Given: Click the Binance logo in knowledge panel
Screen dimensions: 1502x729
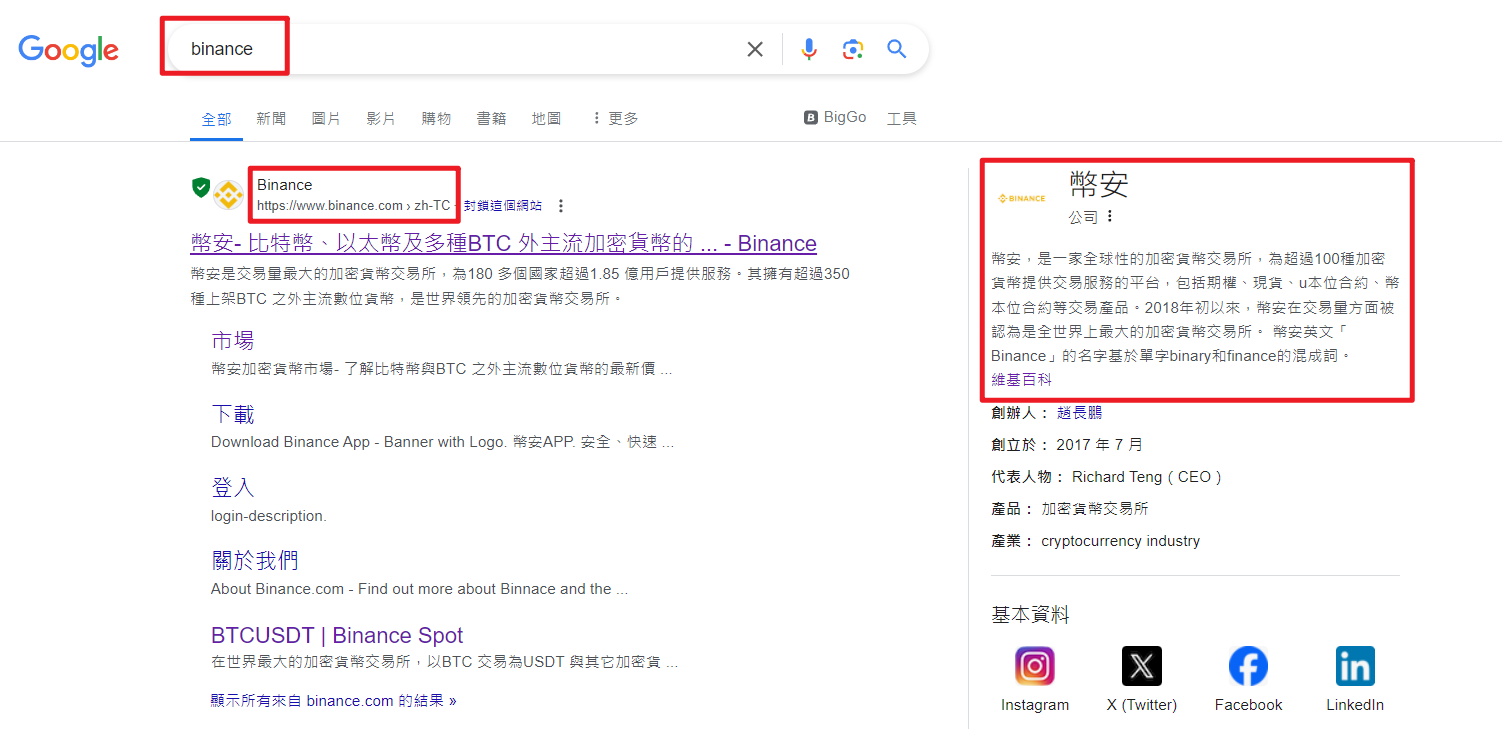Looking at the screenshot, I should click(x=1022, y=198).
